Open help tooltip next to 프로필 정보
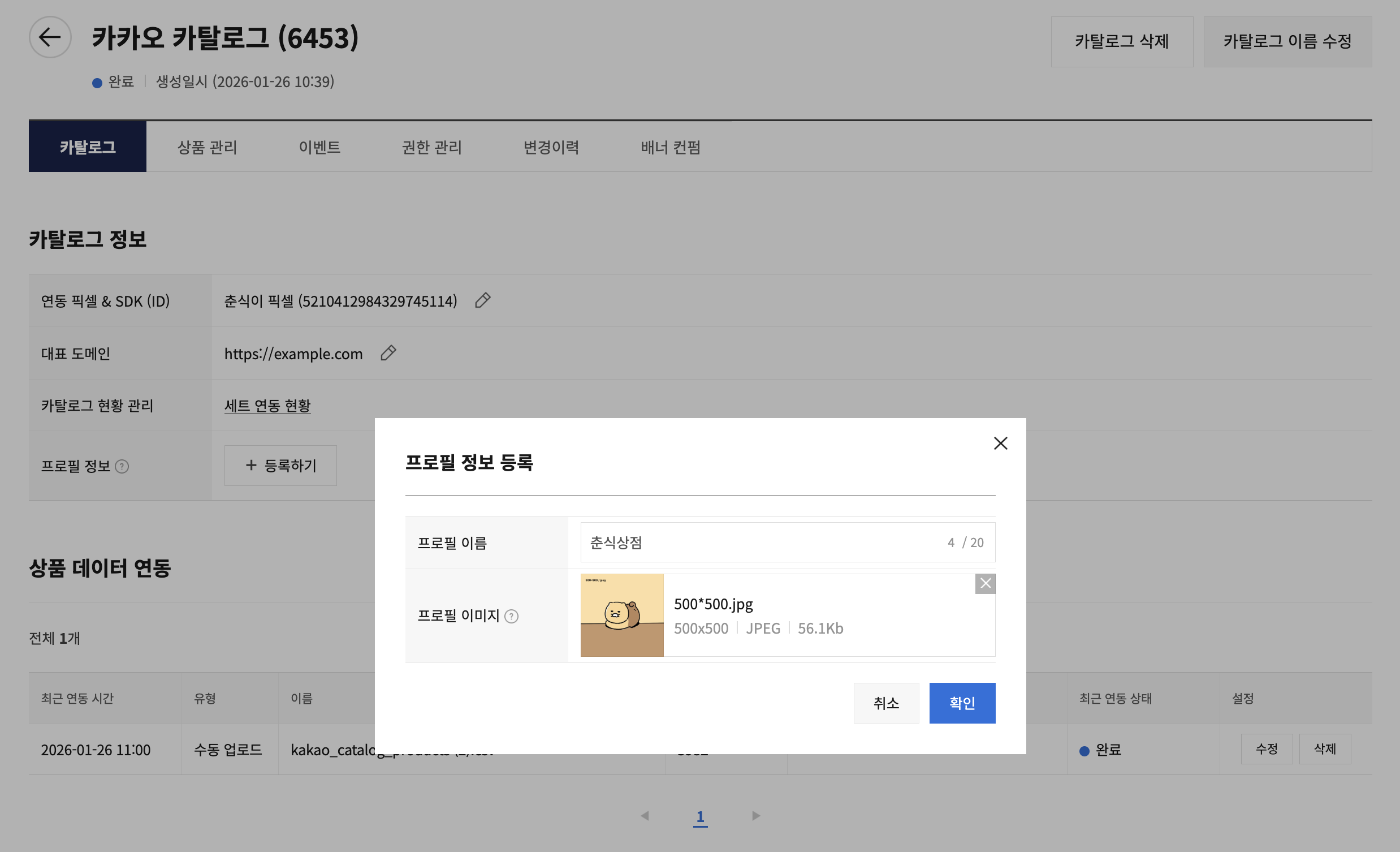The width and height of the screenshot is (1400, 852). tap(122, 467)
